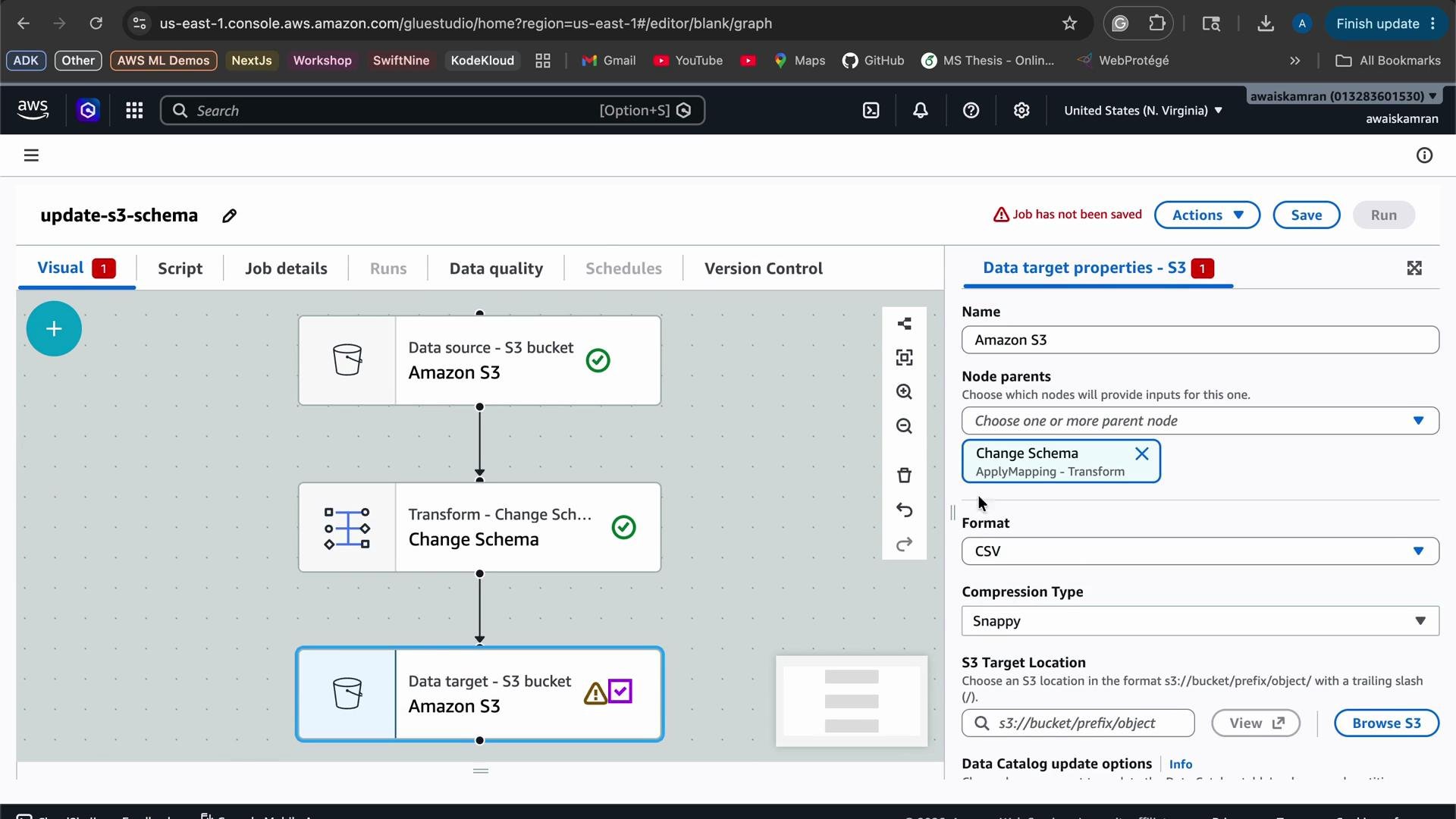Expand the properties panel to full screen
This screenshot has height=819, width=1456.
[1414, 268]
